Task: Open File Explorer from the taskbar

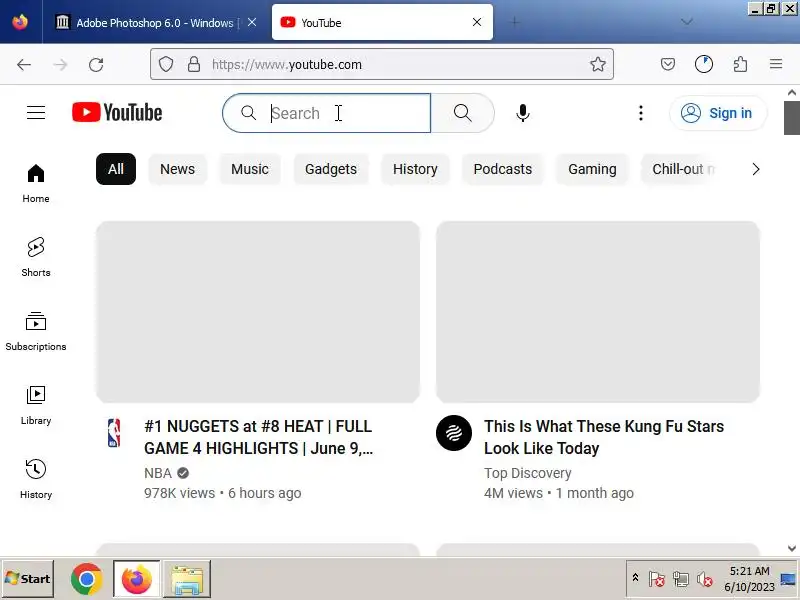Action: [187, 579]
